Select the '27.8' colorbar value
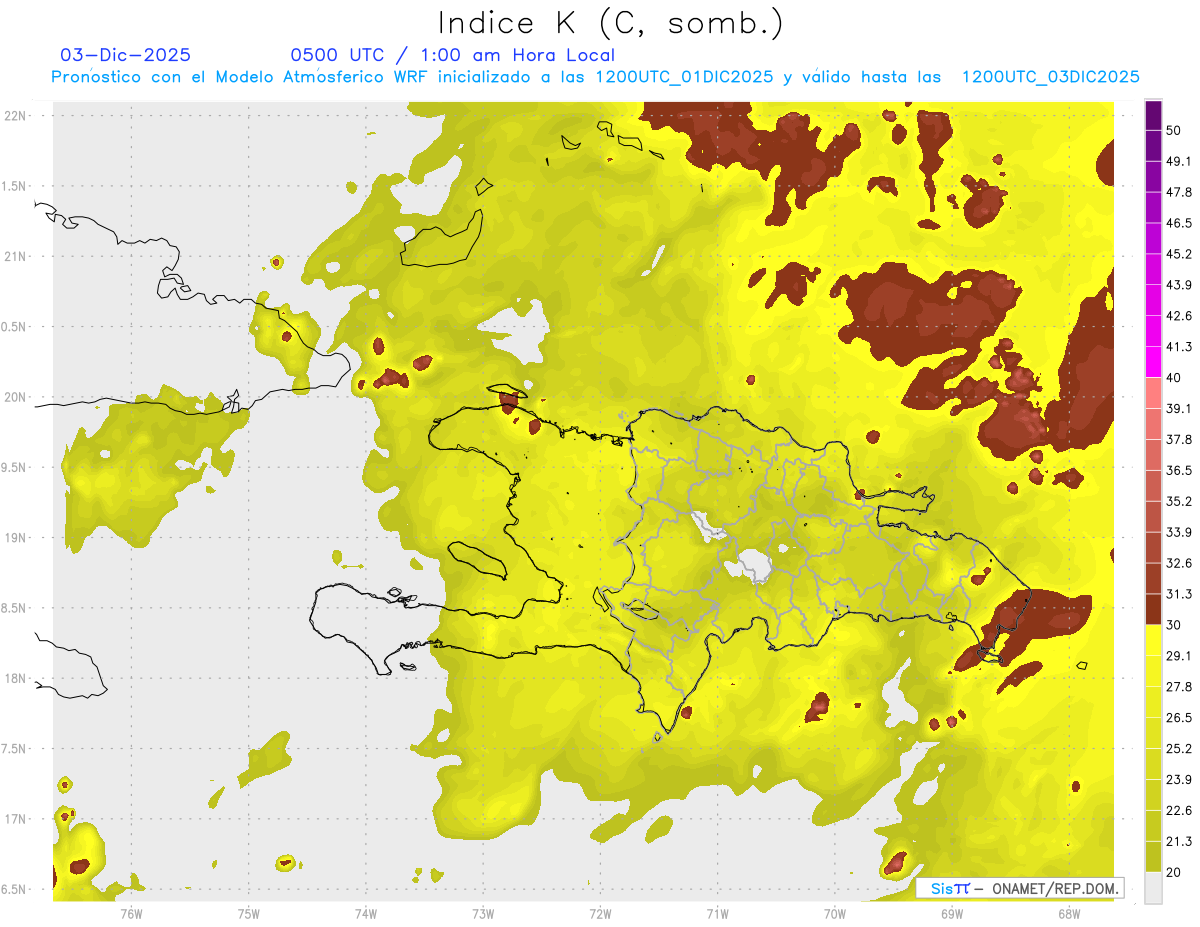1200x927 pixels. (1179, 686)
